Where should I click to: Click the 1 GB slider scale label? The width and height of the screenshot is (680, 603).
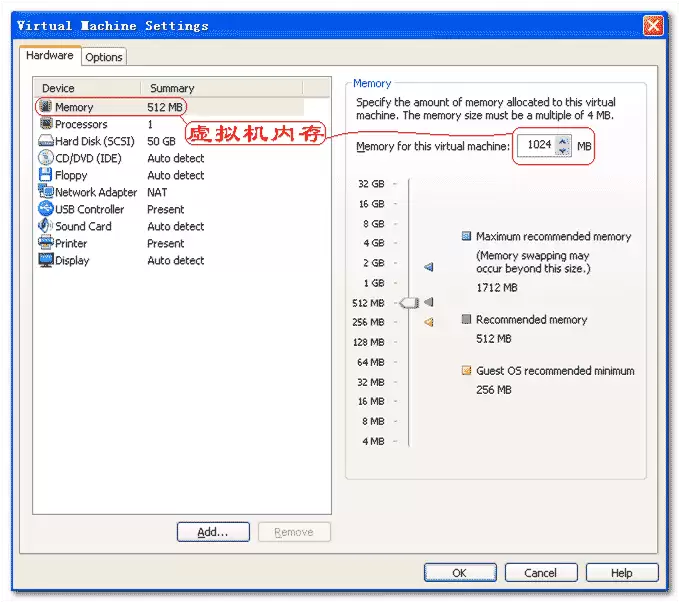click(x=374, y=283)
